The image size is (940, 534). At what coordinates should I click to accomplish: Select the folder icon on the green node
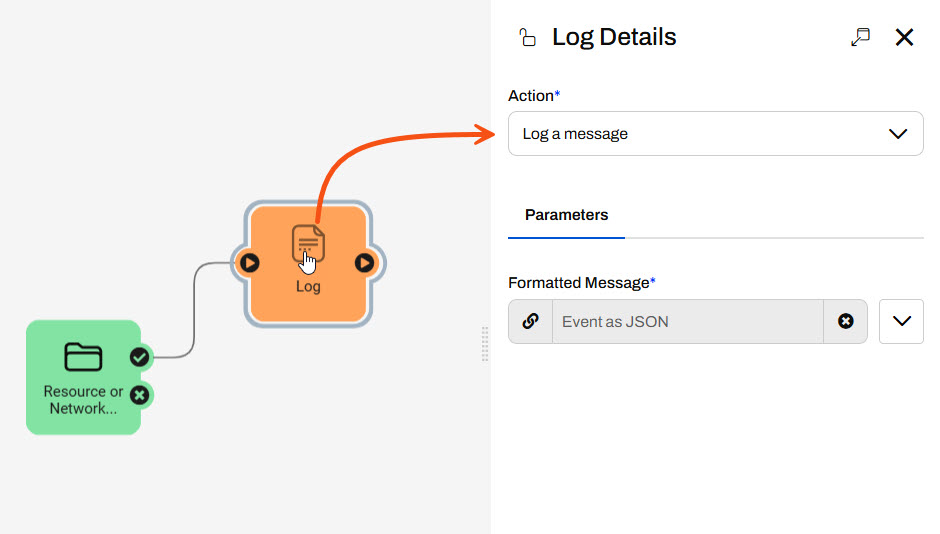(x=83, y=357)
